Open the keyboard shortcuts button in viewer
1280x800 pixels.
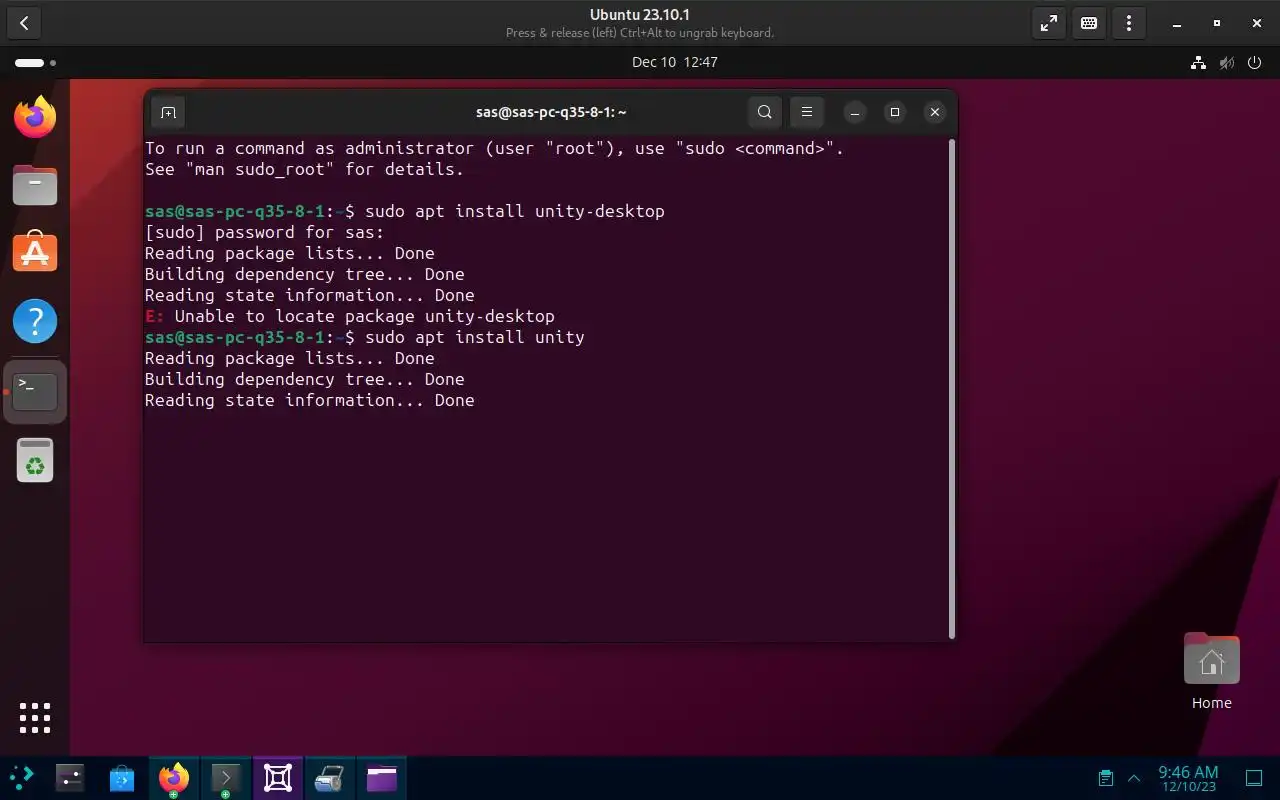click(1089, 23)
